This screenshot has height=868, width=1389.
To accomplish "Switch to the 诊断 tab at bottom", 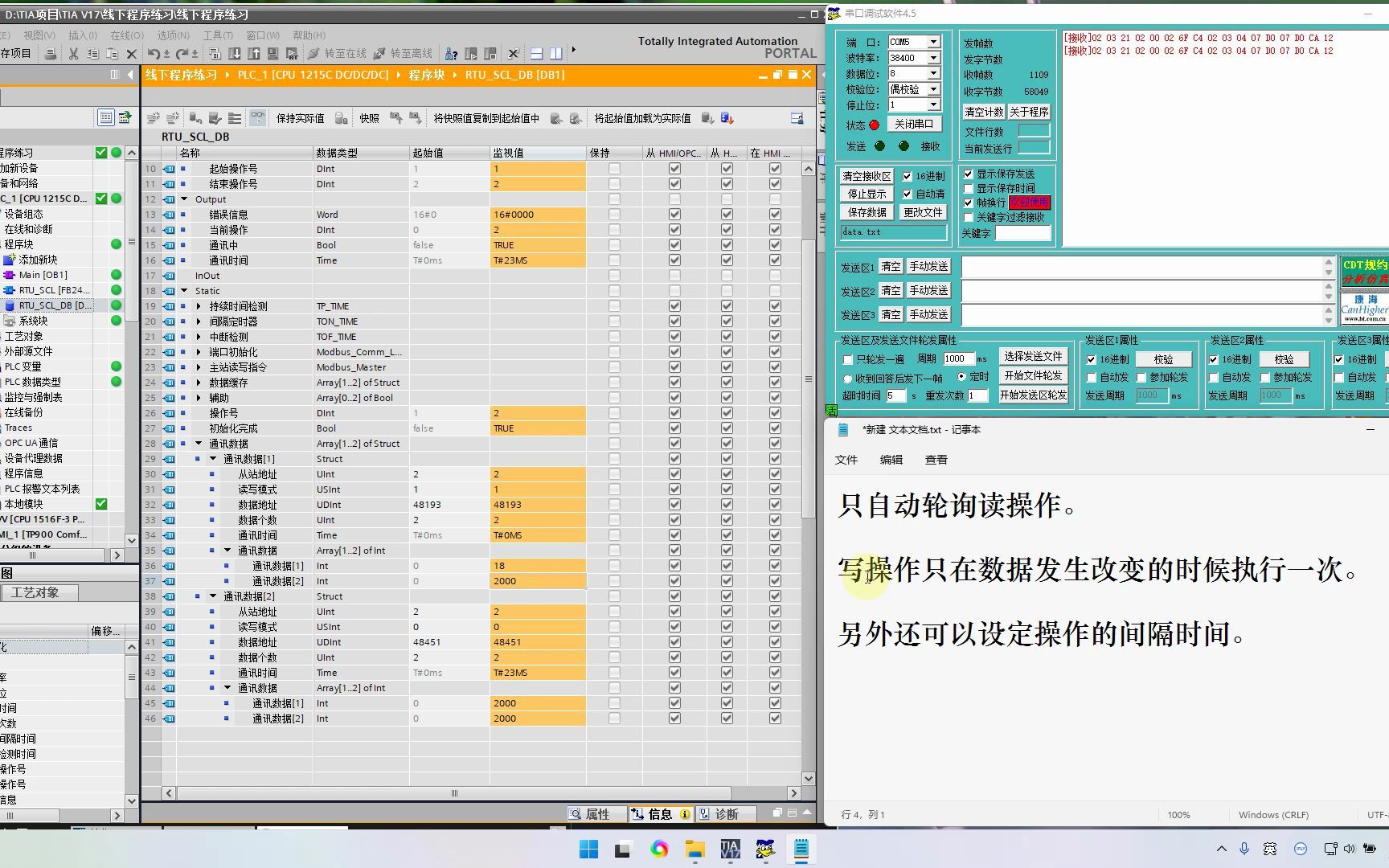I will pos(726,814).
